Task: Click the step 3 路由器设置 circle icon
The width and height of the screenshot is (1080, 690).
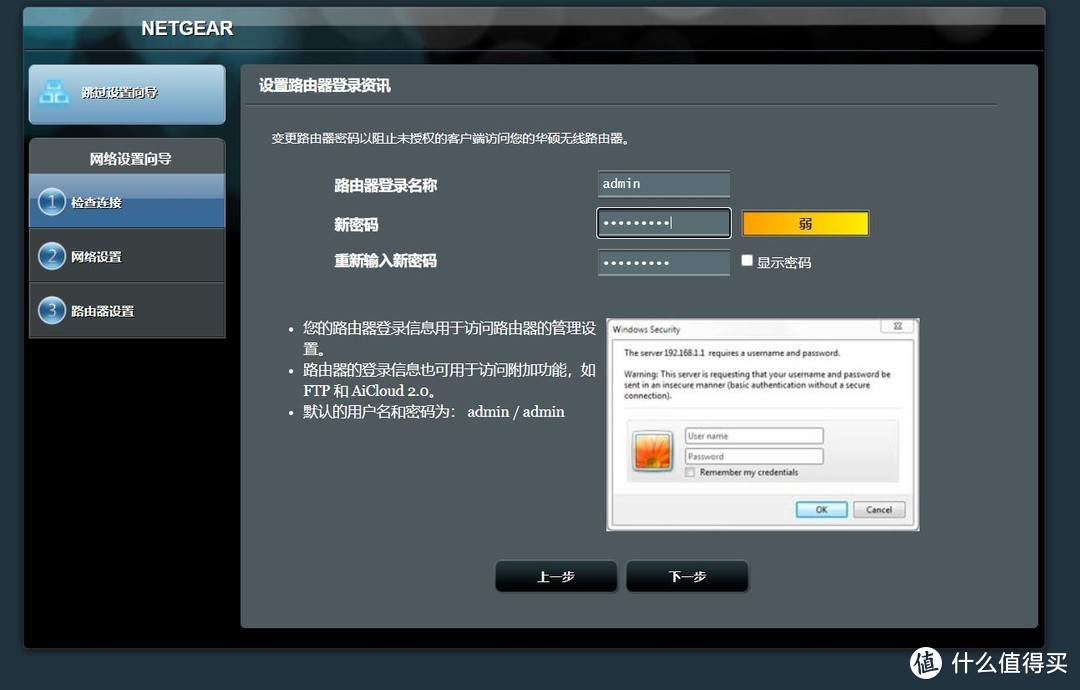Action: (52, 310)
